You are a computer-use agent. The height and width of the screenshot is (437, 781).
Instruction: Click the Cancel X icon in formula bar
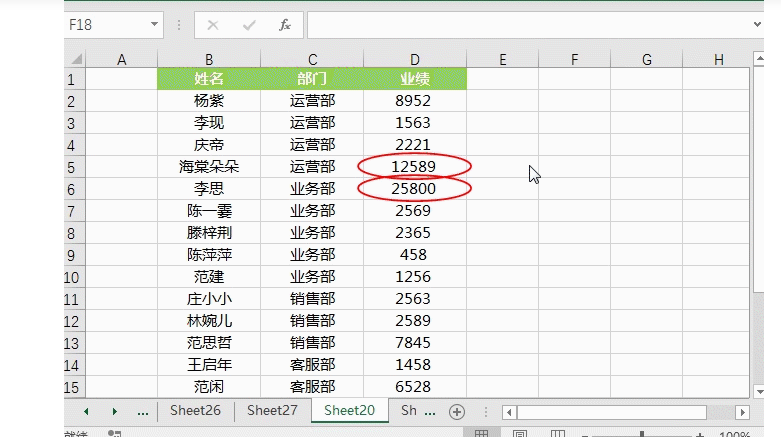pos(214,24)
